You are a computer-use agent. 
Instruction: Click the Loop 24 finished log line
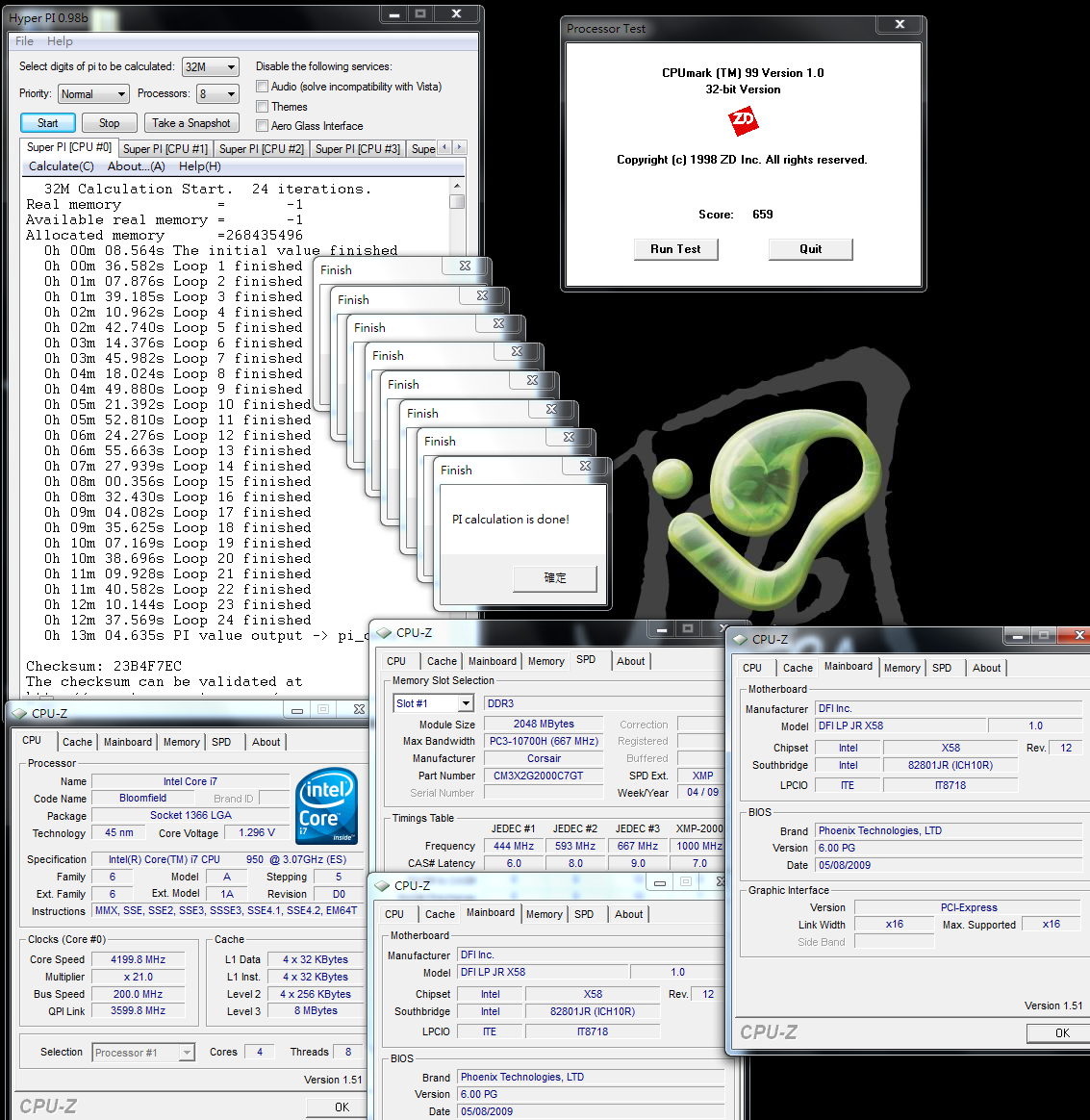[178, 620]
